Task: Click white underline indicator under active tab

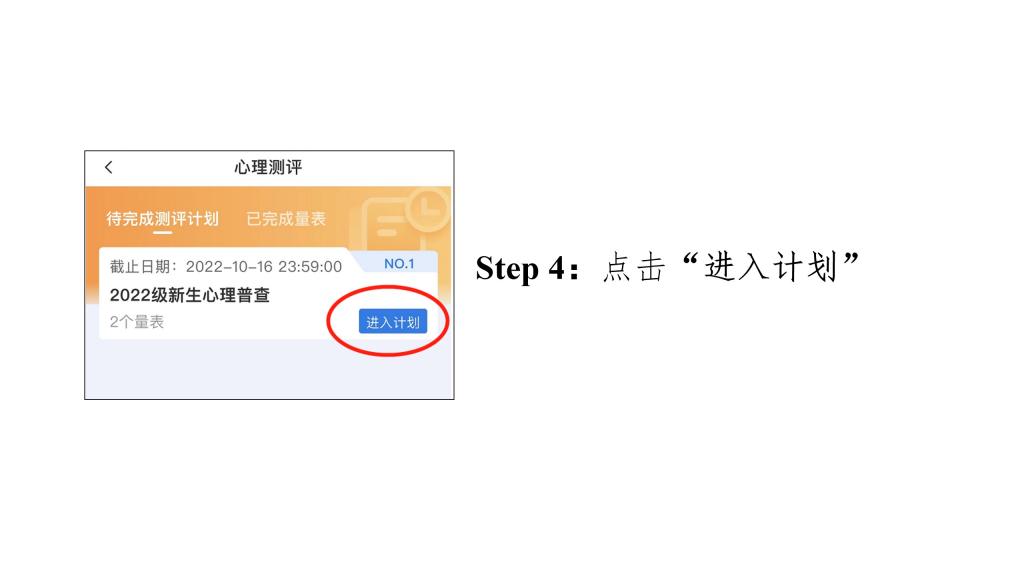Action: coord(163,232)
